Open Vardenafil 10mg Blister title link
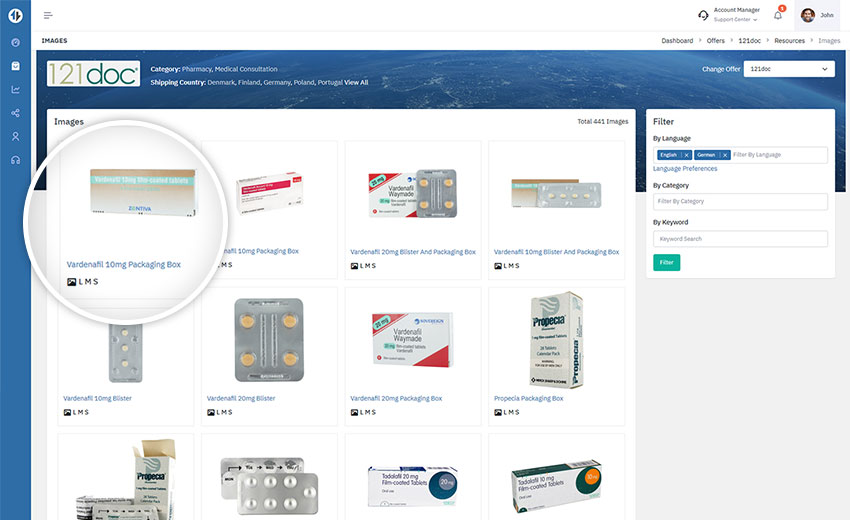The height and width of the screenshot is (520, 850). click(97, 398)
